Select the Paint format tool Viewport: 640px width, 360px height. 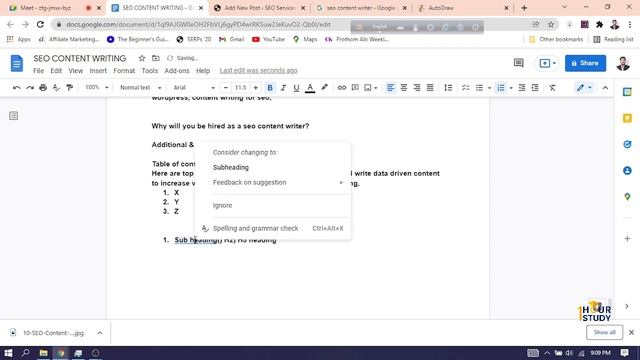69,88
